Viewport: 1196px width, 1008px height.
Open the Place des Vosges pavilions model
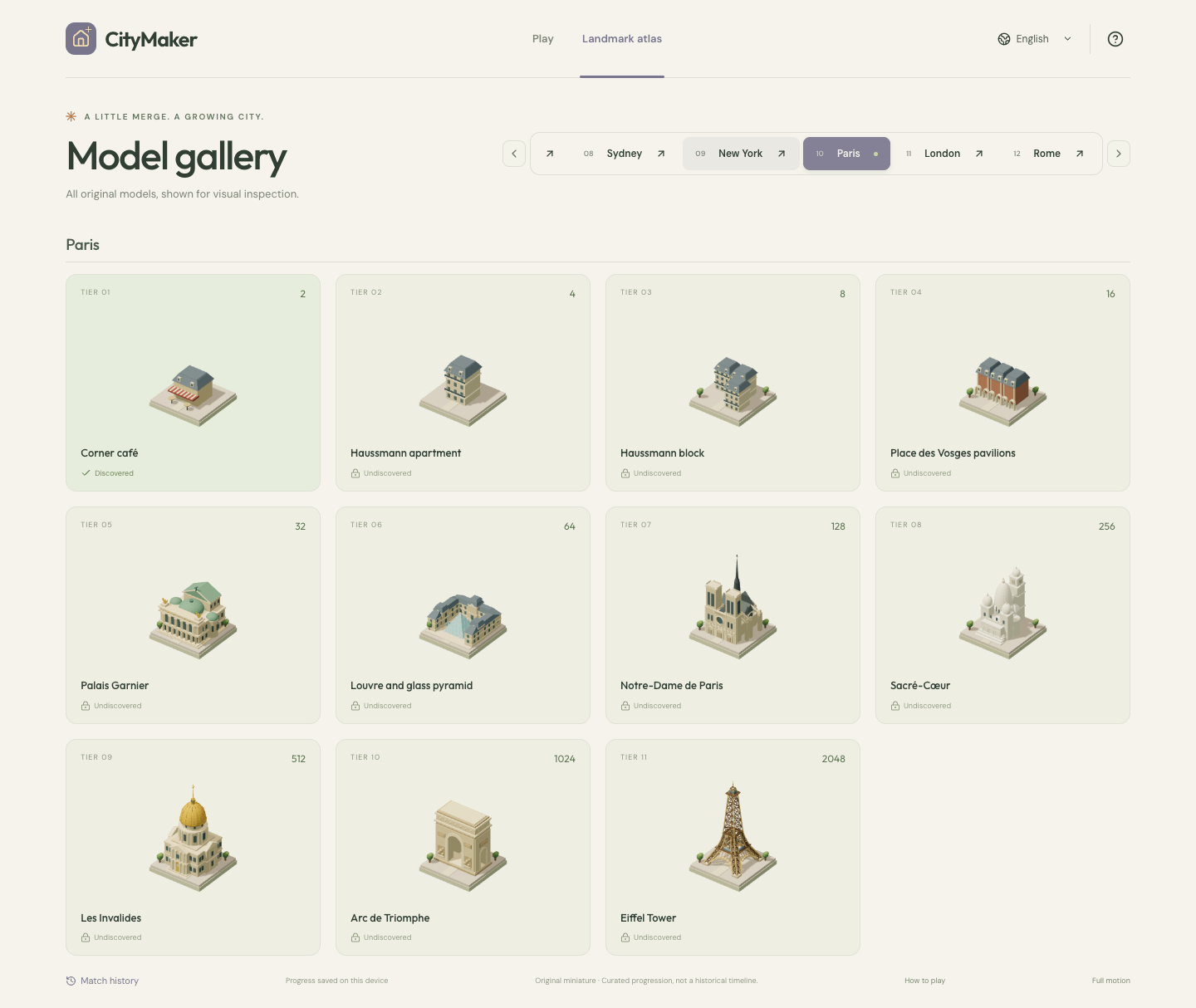point(1003,392)
